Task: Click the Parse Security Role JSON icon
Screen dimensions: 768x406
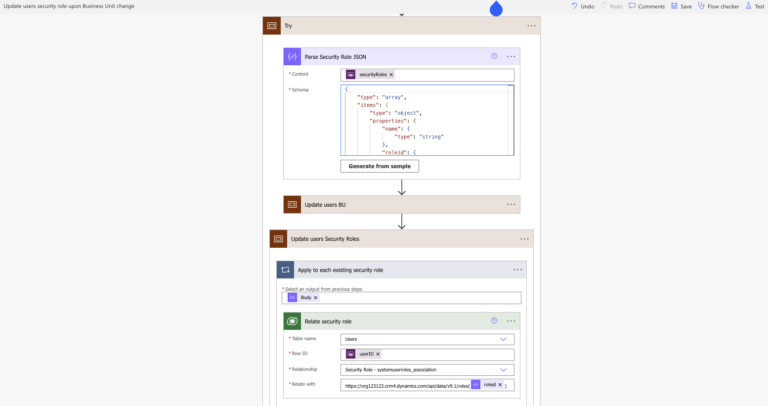Action: [292, 57]
